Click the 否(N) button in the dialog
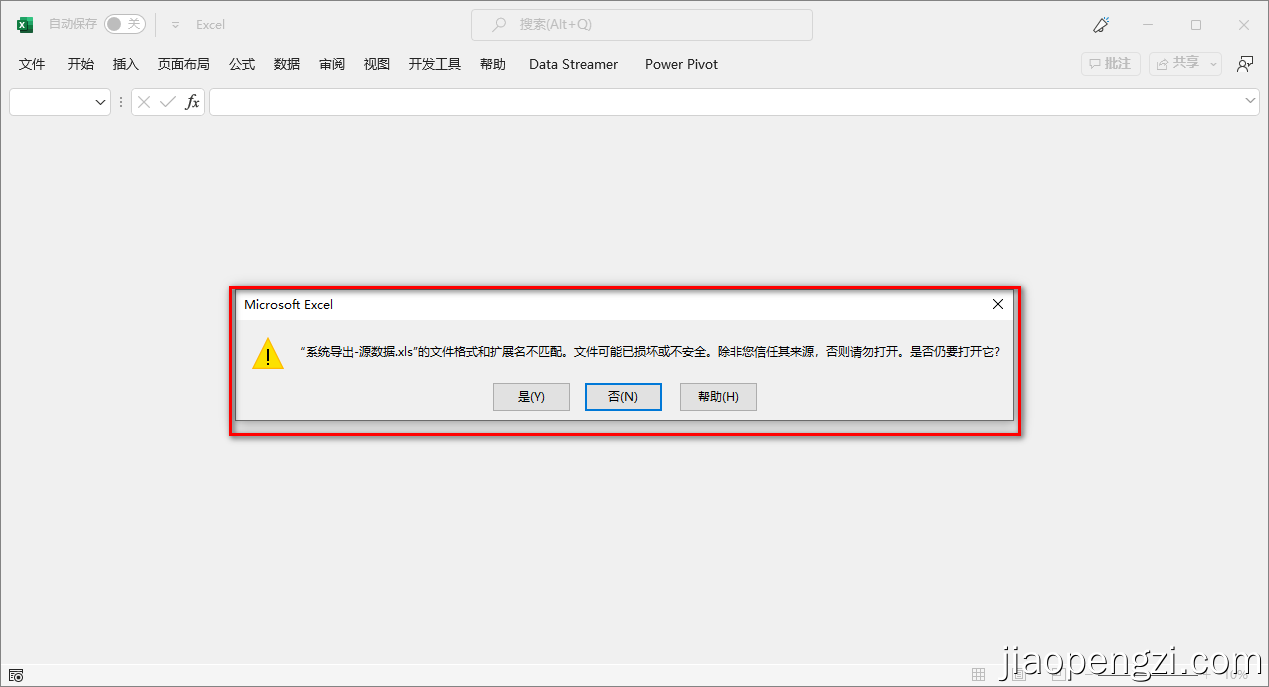The width and height of the screenshot is (1269, 687). coord(623,396)
